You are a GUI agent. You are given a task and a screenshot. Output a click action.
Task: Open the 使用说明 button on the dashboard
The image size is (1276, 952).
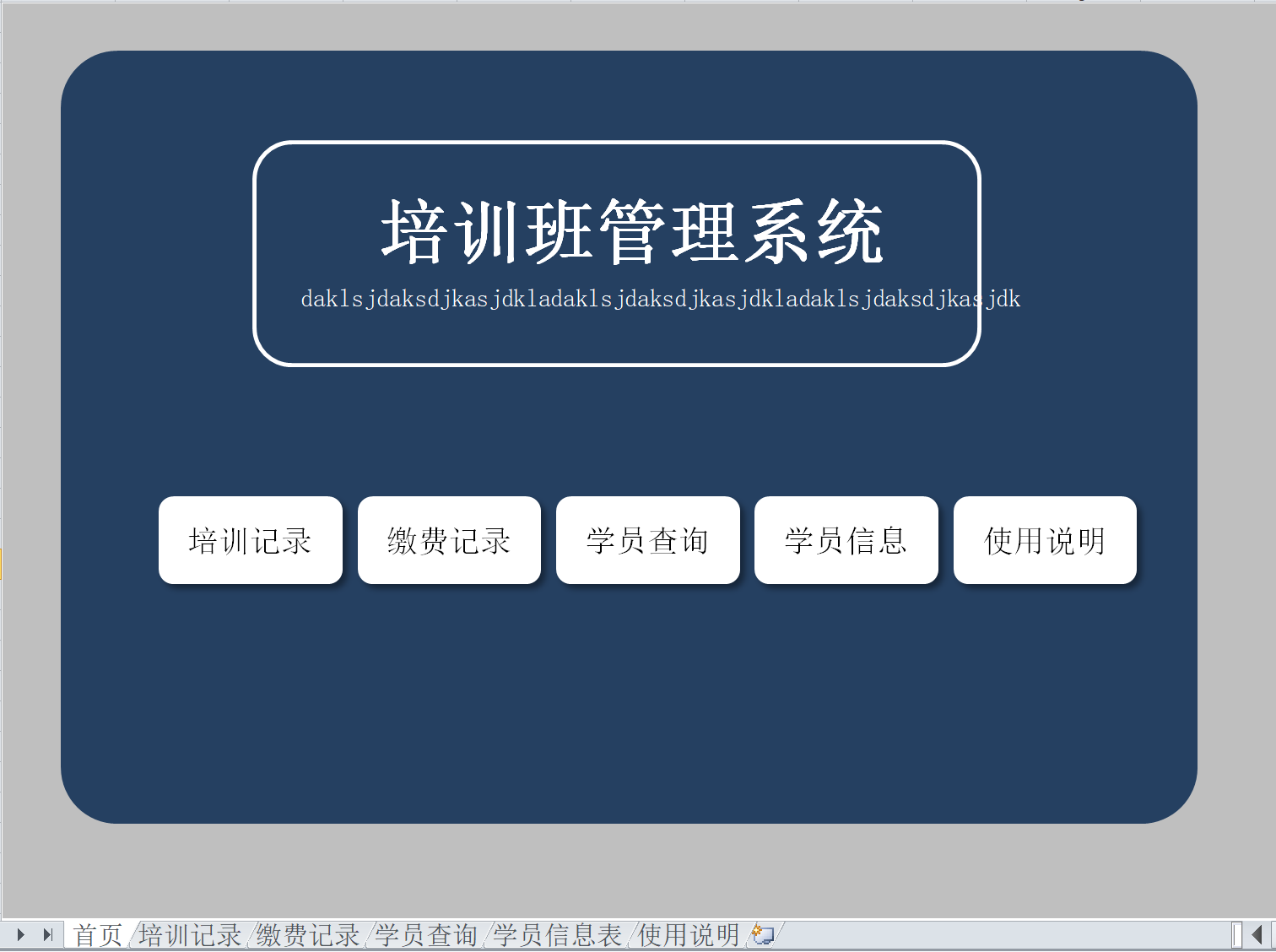(1045, 540)
